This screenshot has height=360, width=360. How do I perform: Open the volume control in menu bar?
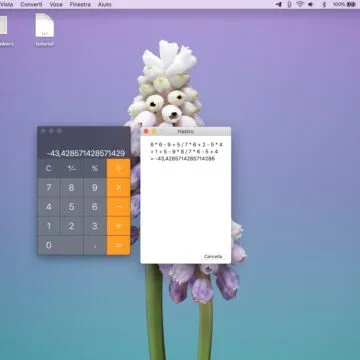[311, 4]
